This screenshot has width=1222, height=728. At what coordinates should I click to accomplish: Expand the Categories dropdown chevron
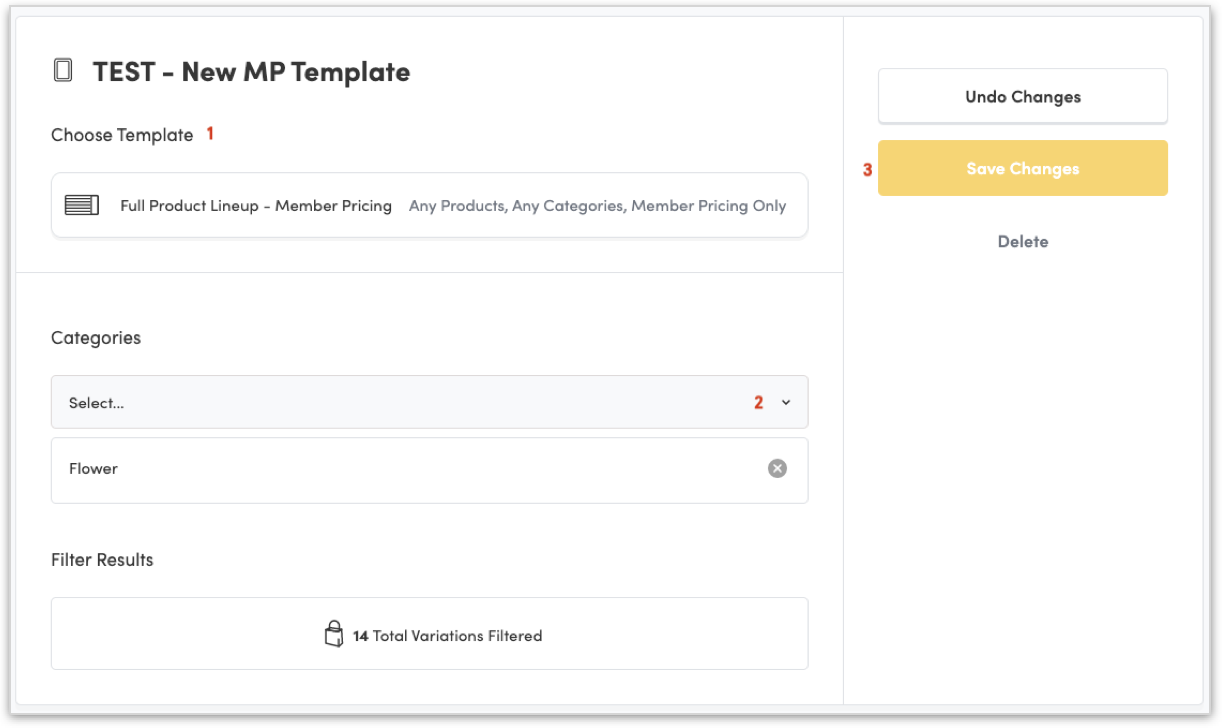[x=786, y=402]
